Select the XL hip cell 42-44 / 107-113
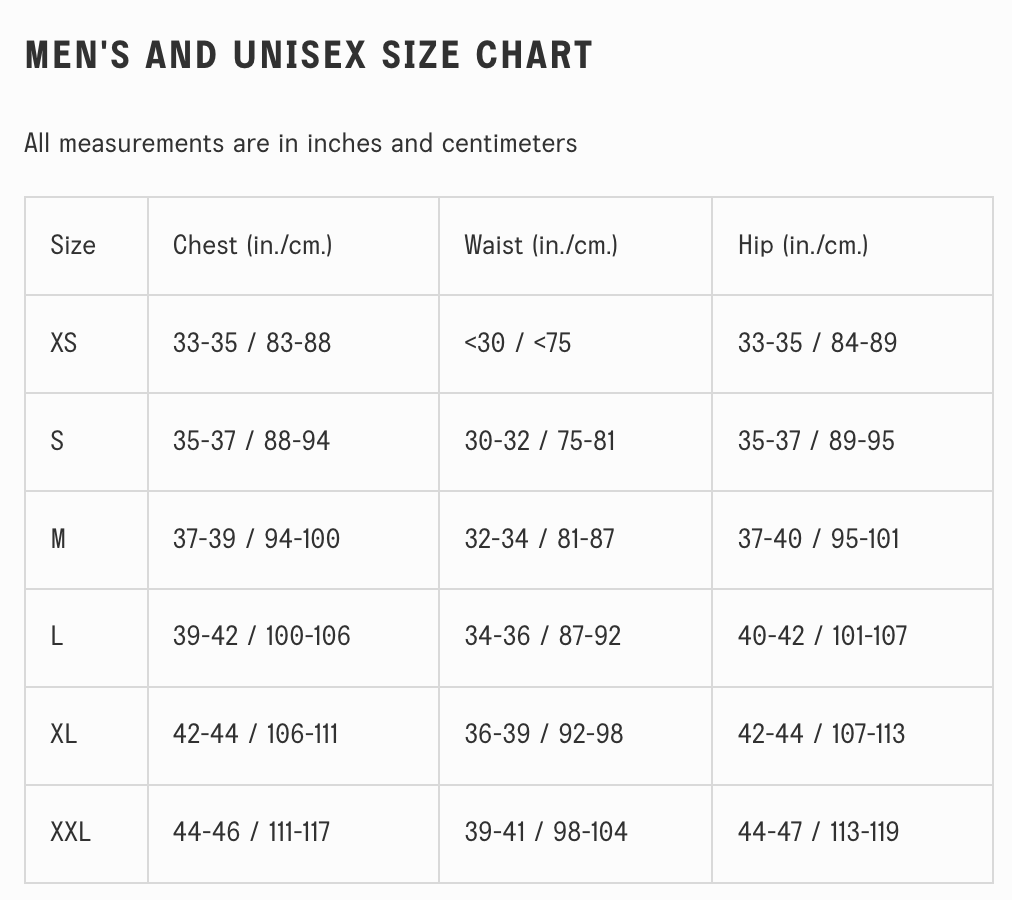 (821, 734)
